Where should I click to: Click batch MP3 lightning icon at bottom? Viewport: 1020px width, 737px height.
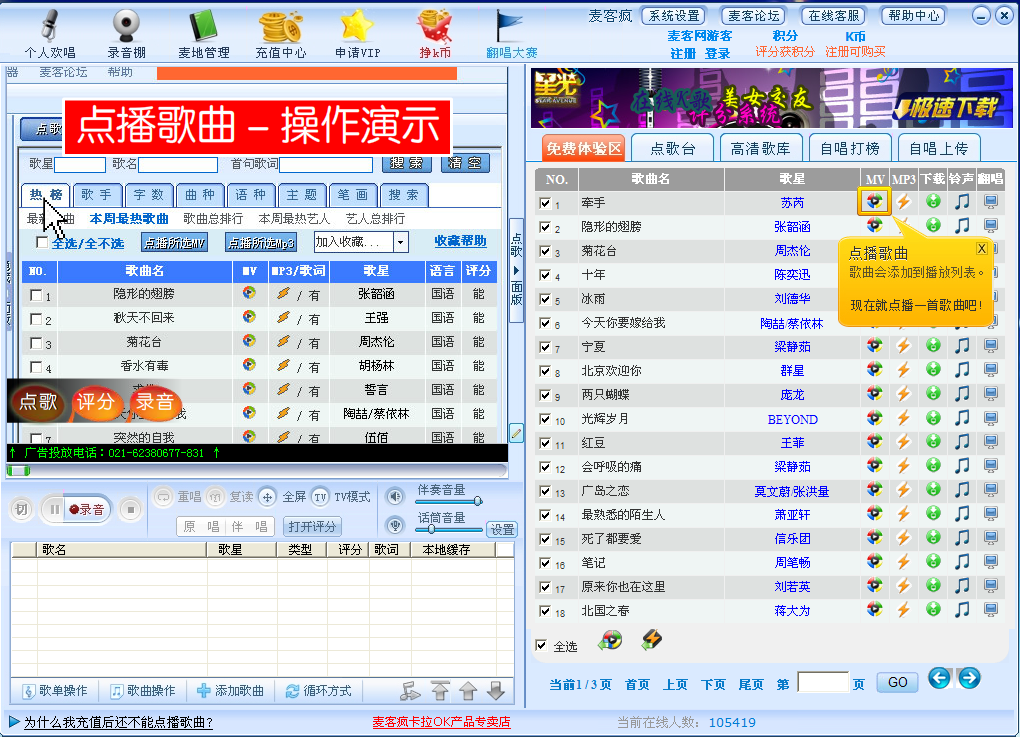[x=652, y=640]
